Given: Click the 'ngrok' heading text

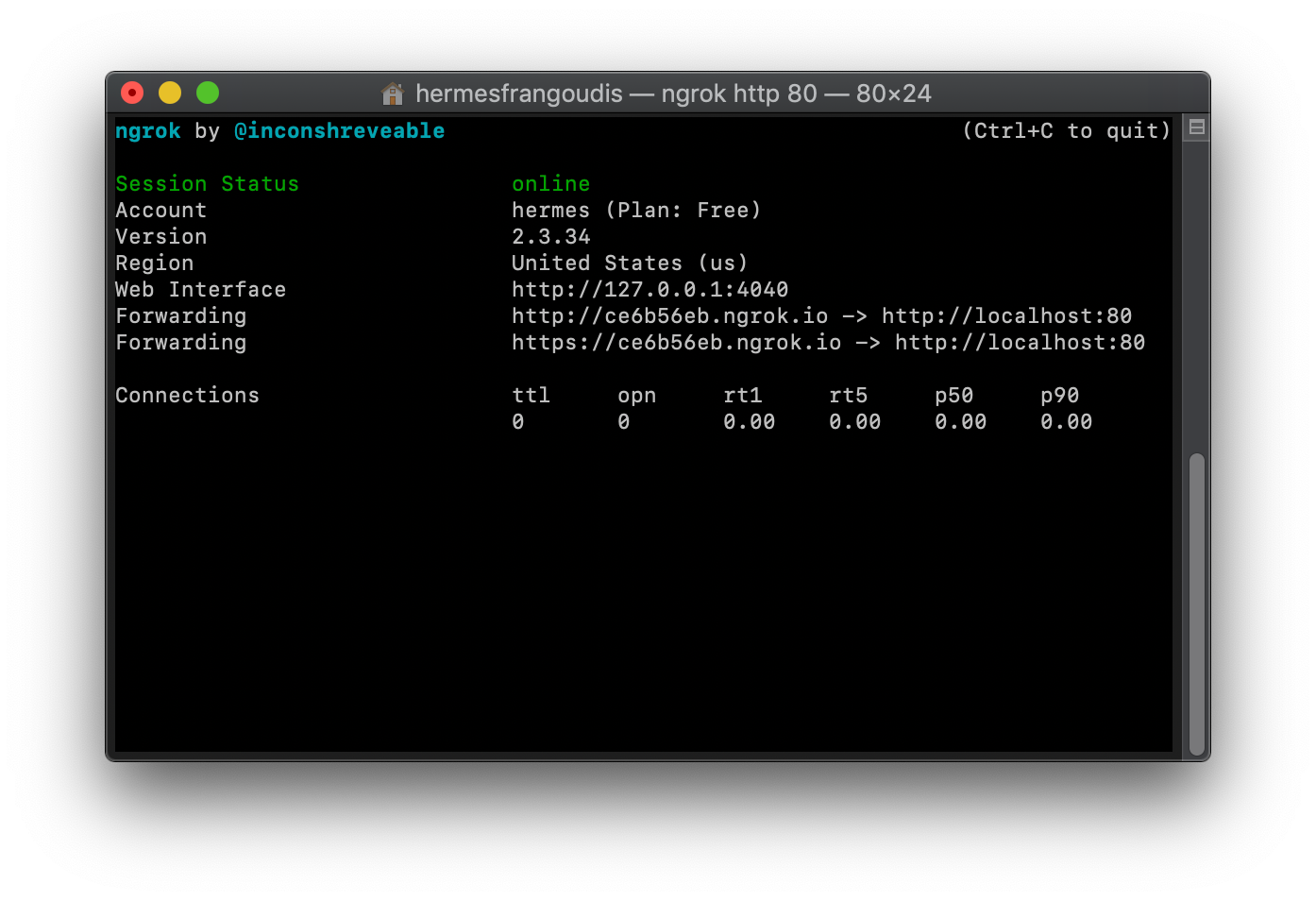Looking at the screenshot, I should click(x=147, y=131).
